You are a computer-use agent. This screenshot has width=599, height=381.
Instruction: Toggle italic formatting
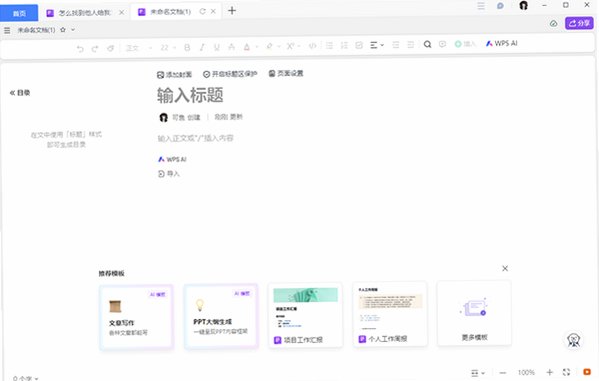pos(202,47)
